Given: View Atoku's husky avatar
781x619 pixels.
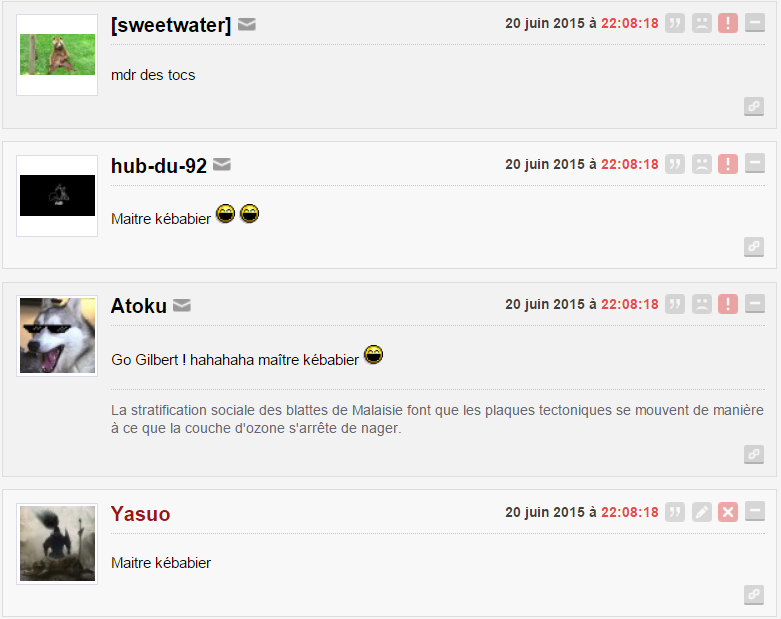Looking at the screenshot, I should [x=57, y=335].
